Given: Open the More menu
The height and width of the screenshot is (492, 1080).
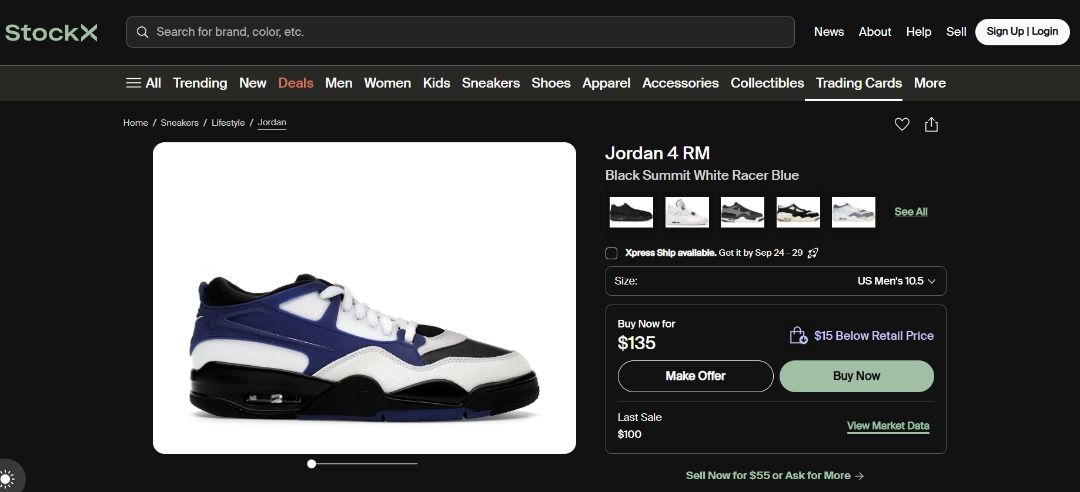Looking at the screenshot, I should coord(929,83).
